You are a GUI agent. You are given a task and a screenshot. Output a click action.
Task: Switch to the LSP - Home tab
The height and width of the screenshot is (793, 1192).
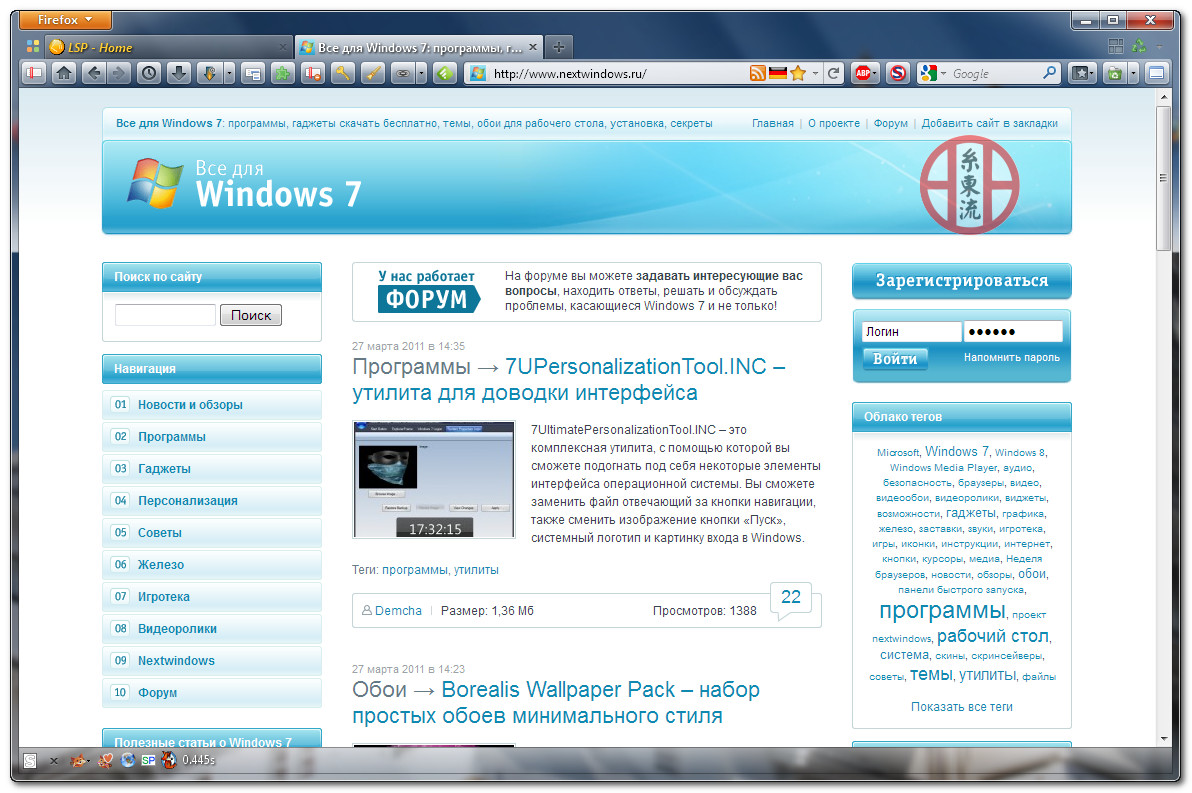[x=169, y=47]
